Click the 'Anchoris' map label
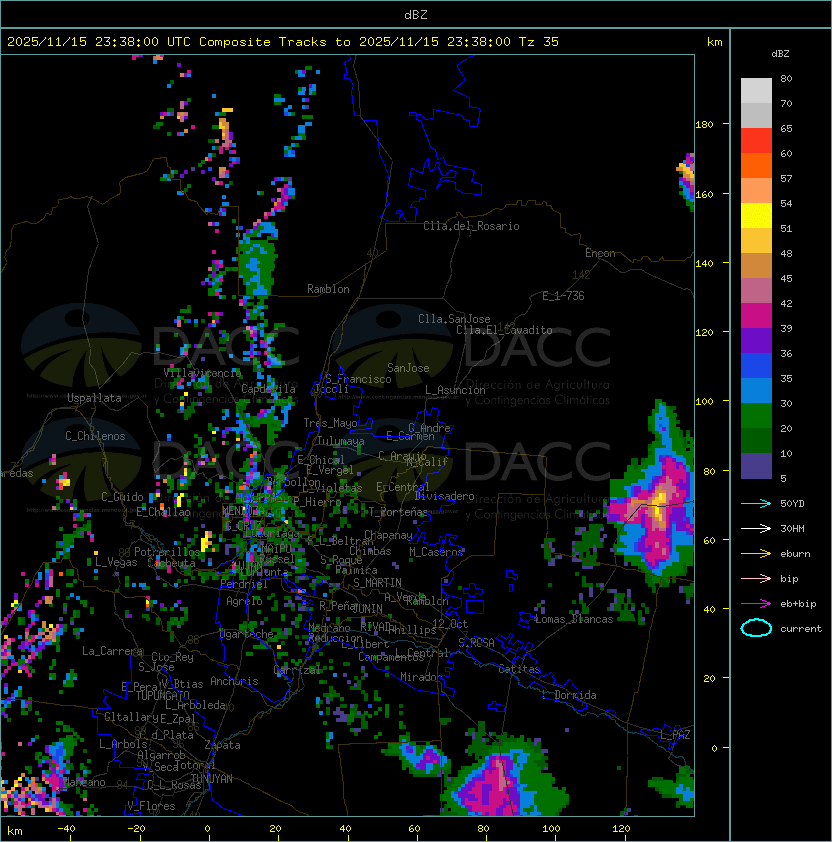This screenshot has height=842, width=832. point(234,681)
